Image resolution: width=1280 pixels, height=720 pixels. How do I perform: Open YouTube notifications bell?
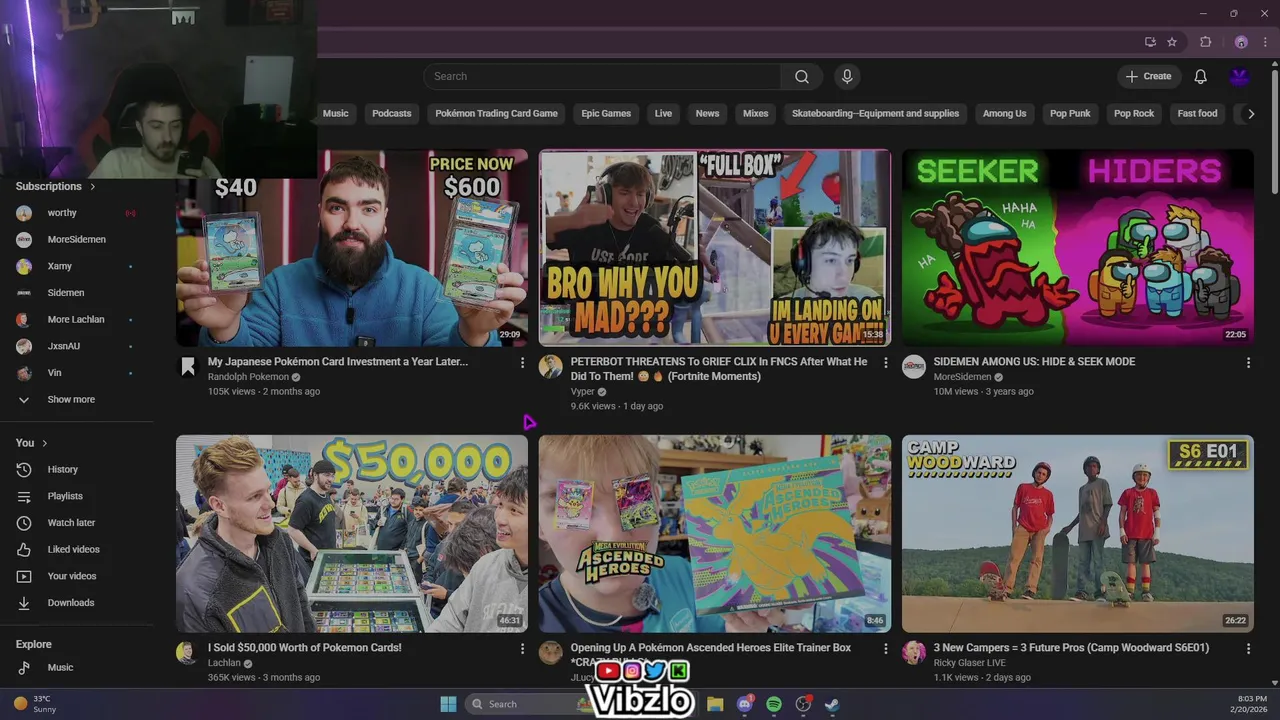click(1201, 77)
